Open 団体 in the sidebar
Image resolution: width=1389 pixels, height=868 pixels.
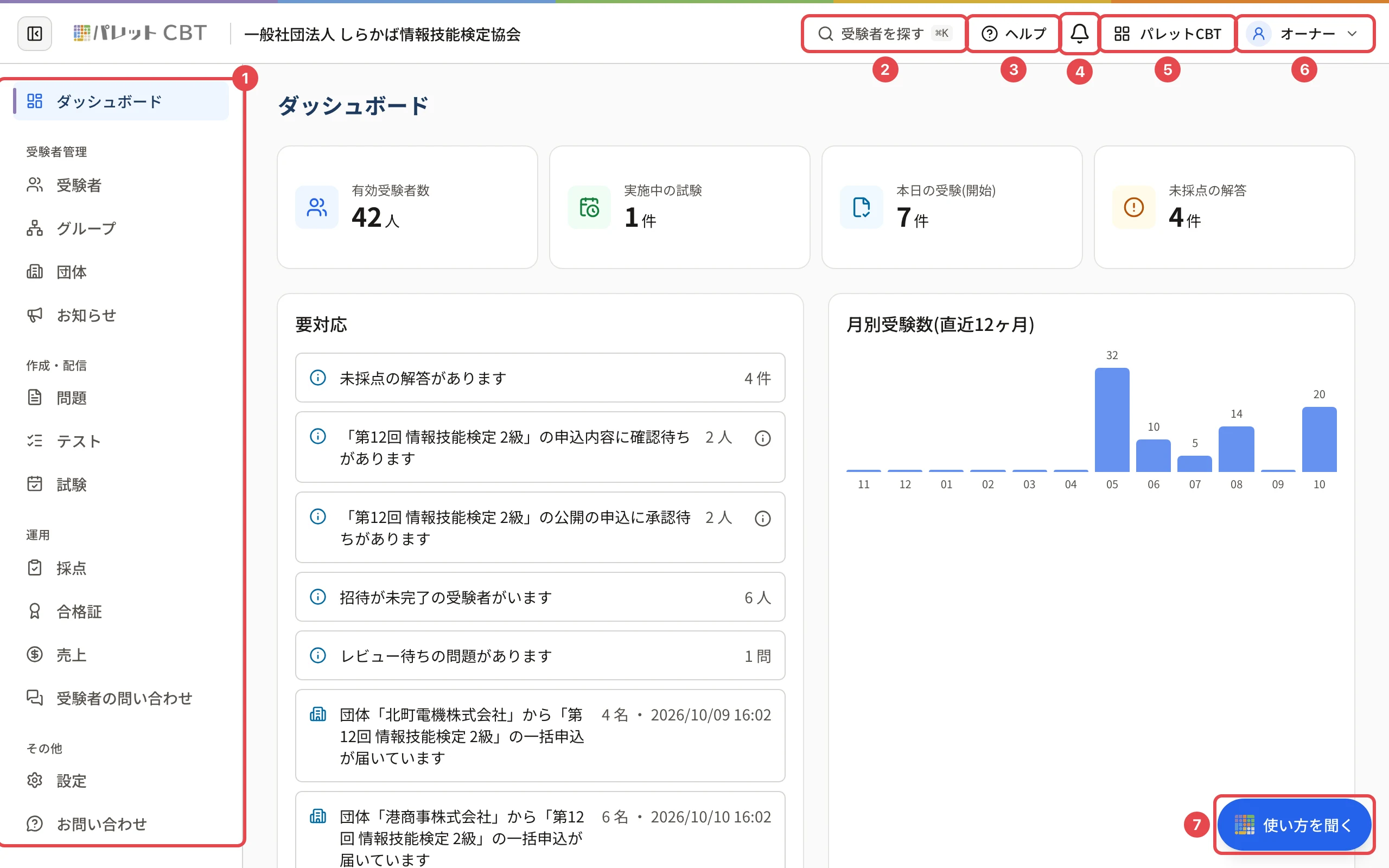(x=120, y=272)
